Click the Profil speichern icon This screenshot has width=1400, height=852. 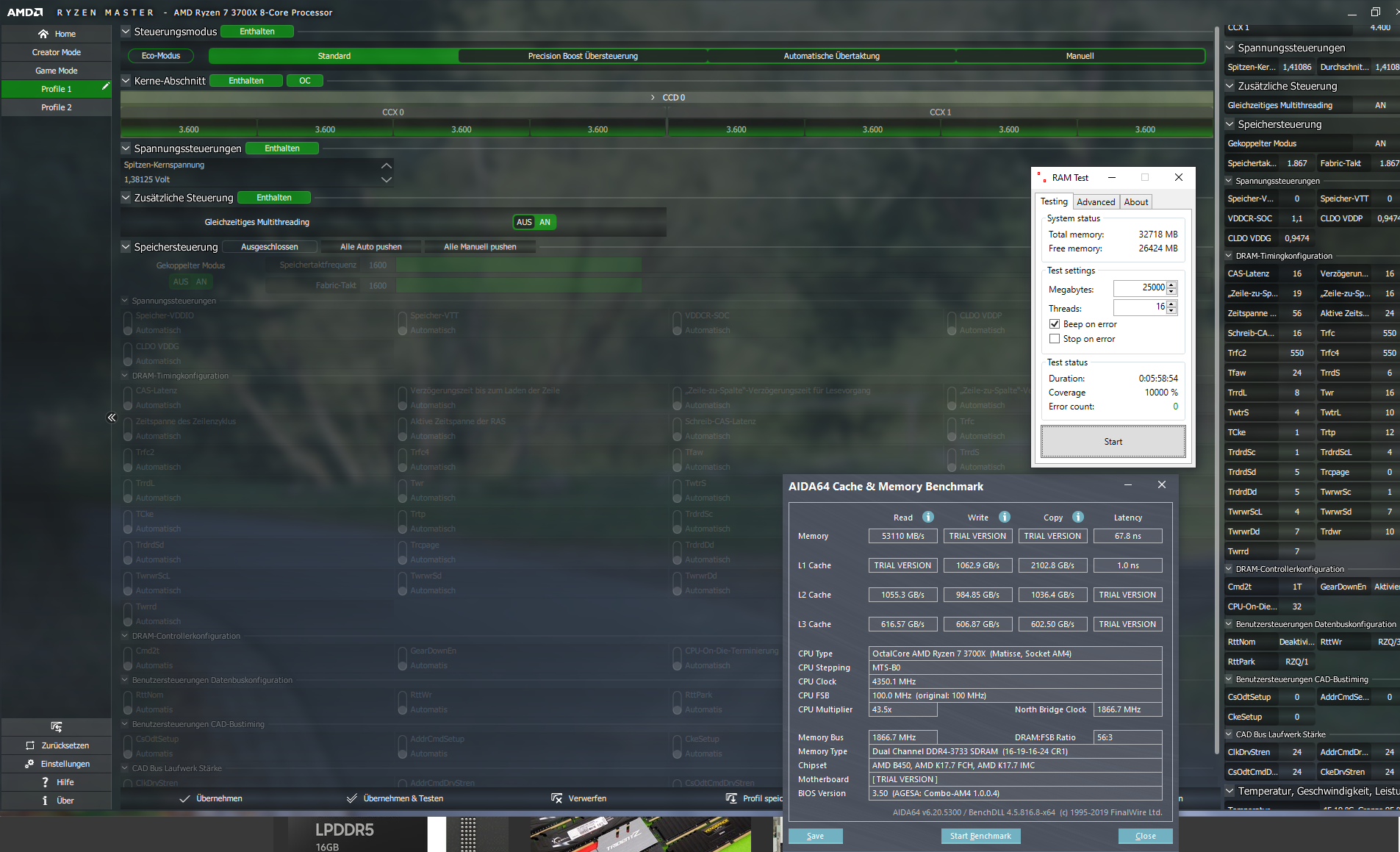click(731, 798)
